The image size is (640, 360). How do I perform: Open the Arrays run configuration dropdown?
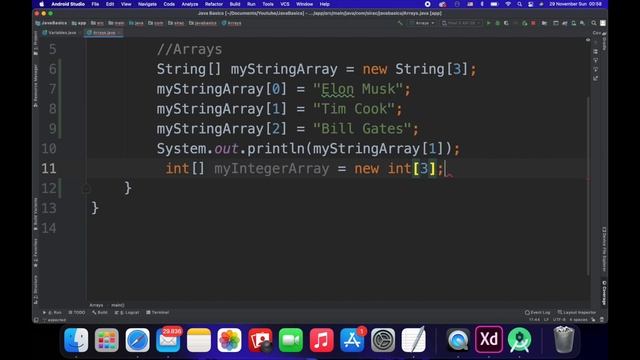pyautogui.click(x=422, y=23)
